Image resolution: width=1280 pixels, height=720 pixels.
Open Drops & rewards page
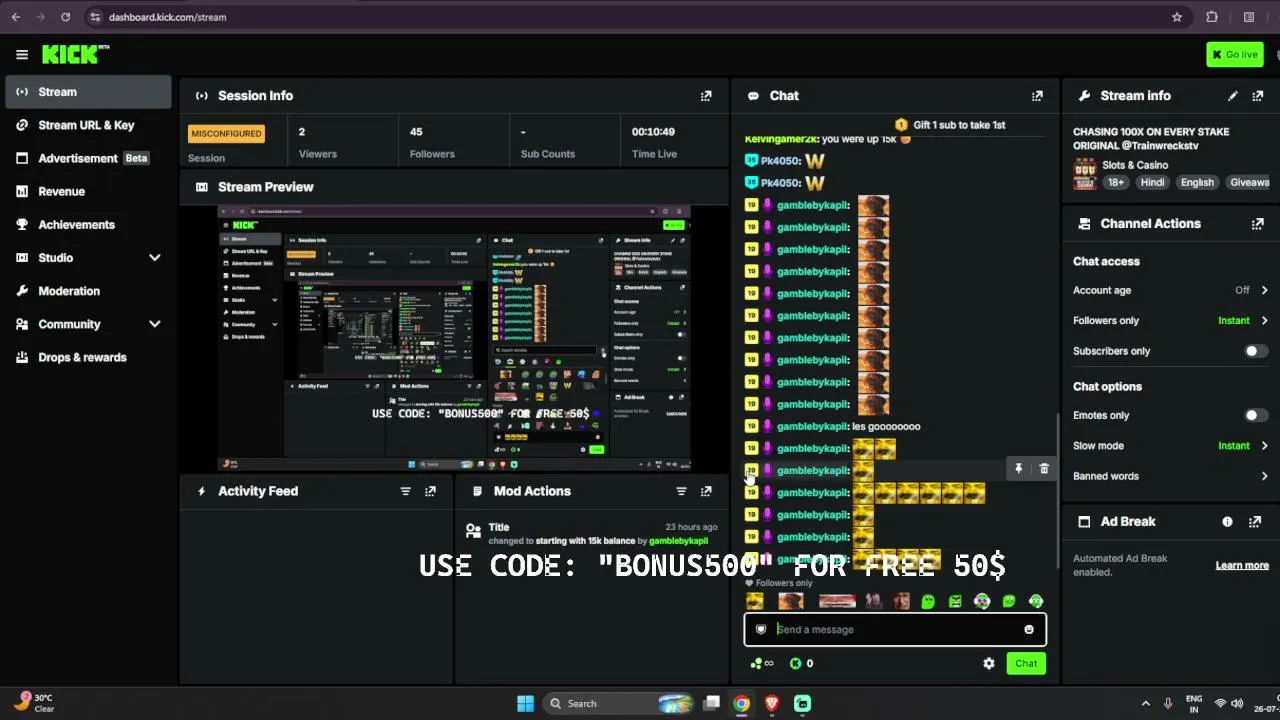89,357
